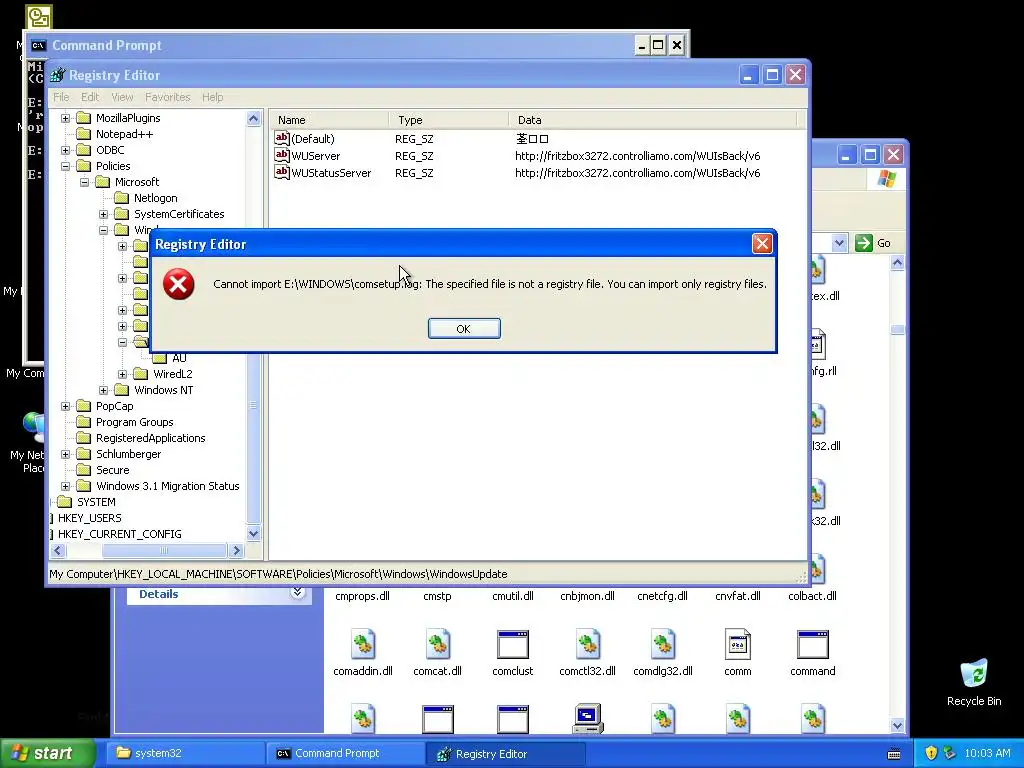Open the View menu in Registry Editor

(122, 97)
